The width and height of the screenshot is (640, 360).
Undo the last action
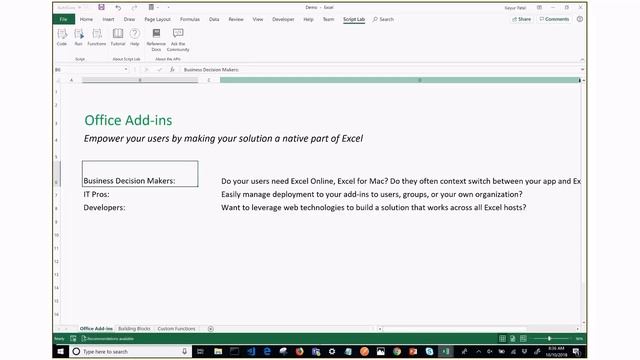click(x=118, y=7)
